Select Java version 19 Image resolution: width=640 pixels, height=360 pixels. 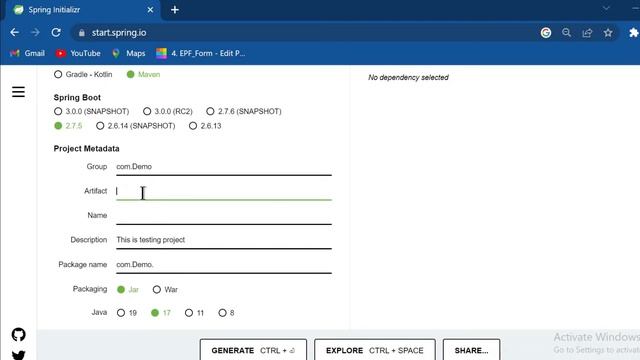pos(127,313)
